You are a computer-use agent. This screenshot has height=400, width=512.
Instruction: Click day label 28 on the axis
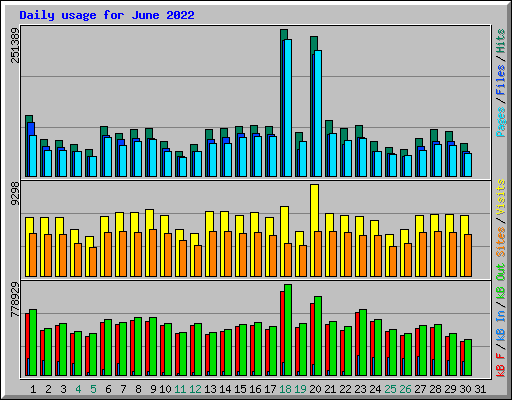435,389
